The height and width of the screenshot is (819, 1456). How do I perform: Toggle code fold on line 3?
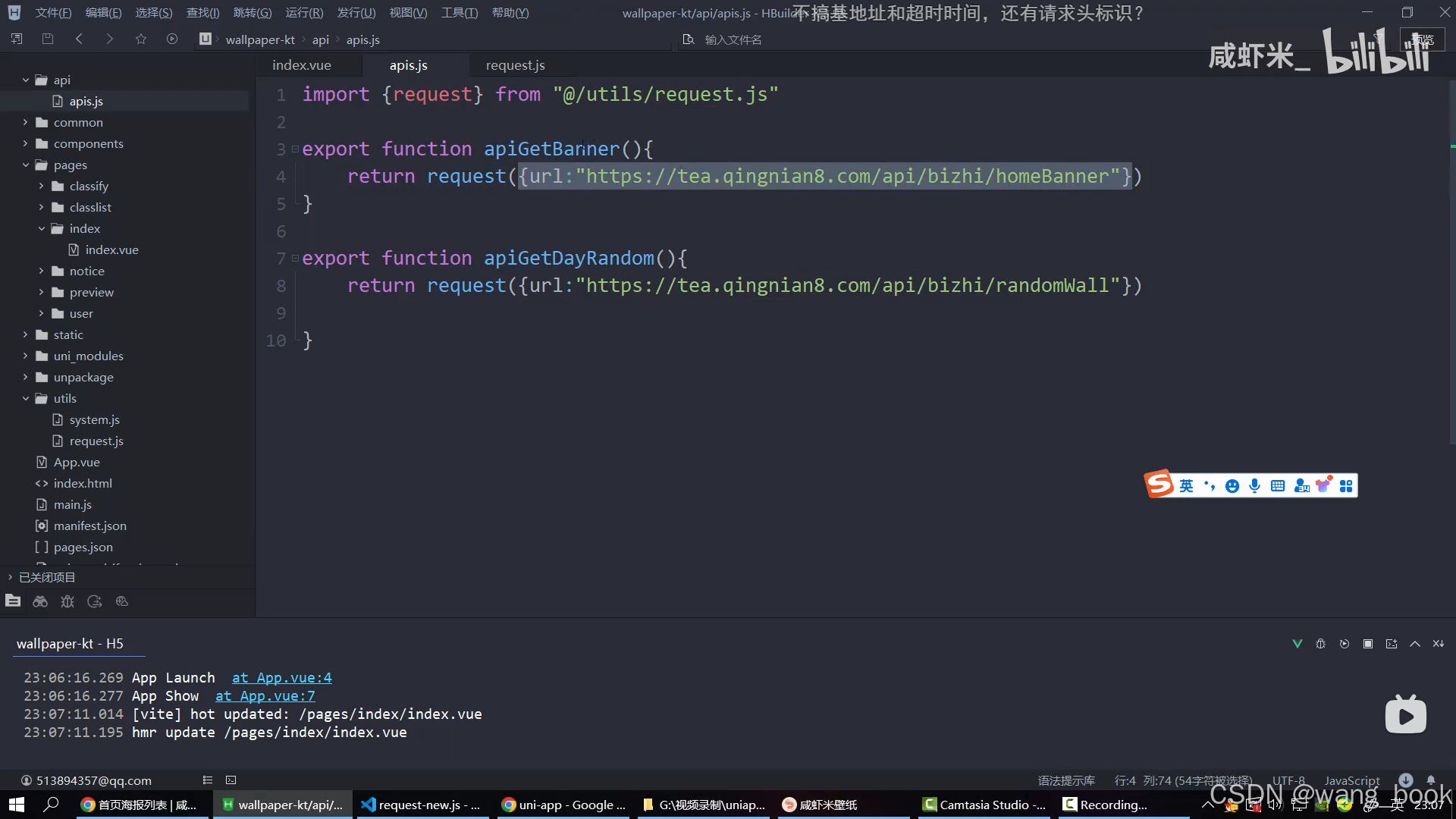point(295,149)
